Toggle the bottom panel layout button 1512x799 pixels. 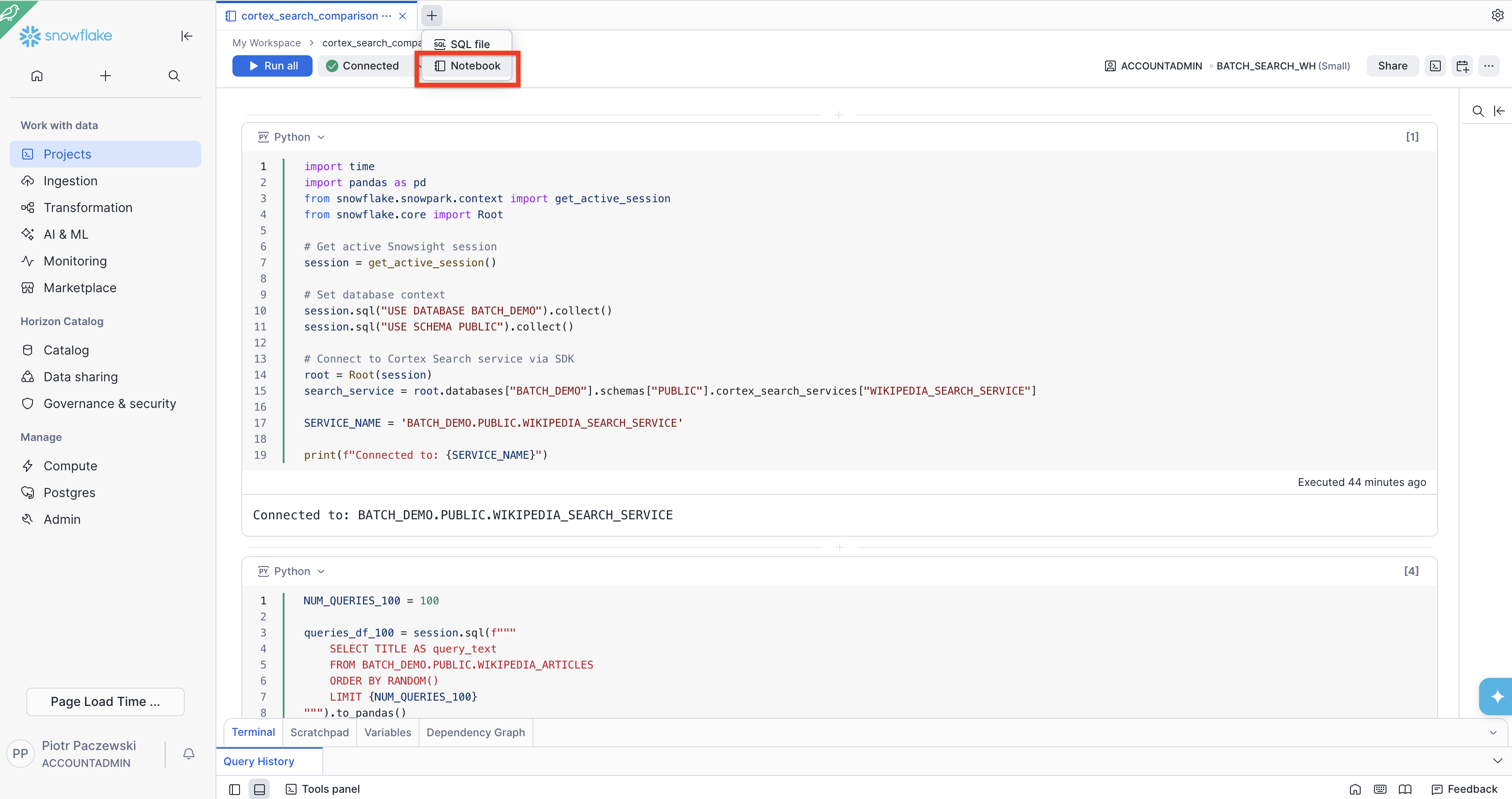click(259, 789)
